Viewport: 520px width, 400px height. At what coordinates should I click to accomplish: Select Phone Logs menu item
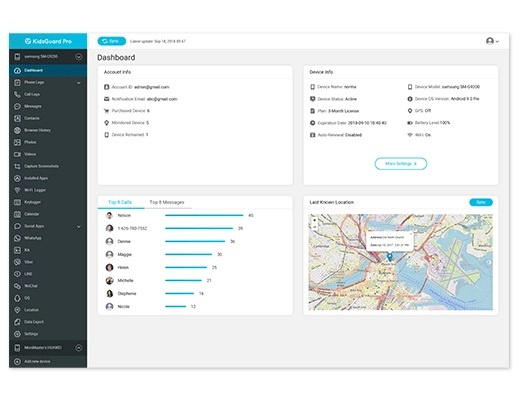tap(48, 82)
